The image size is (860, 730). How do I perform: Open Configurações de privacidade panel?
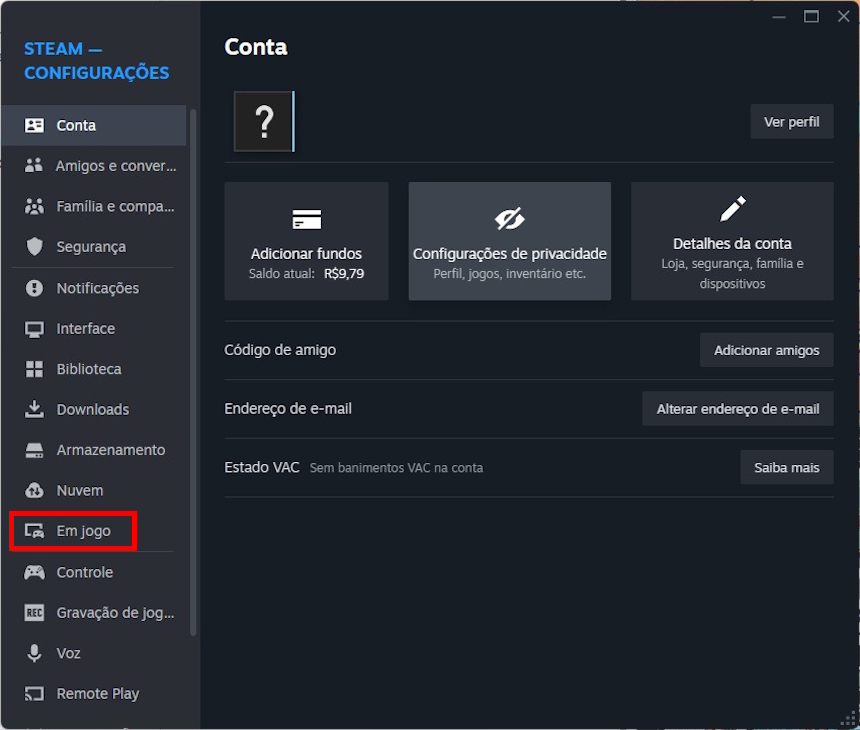509,241
